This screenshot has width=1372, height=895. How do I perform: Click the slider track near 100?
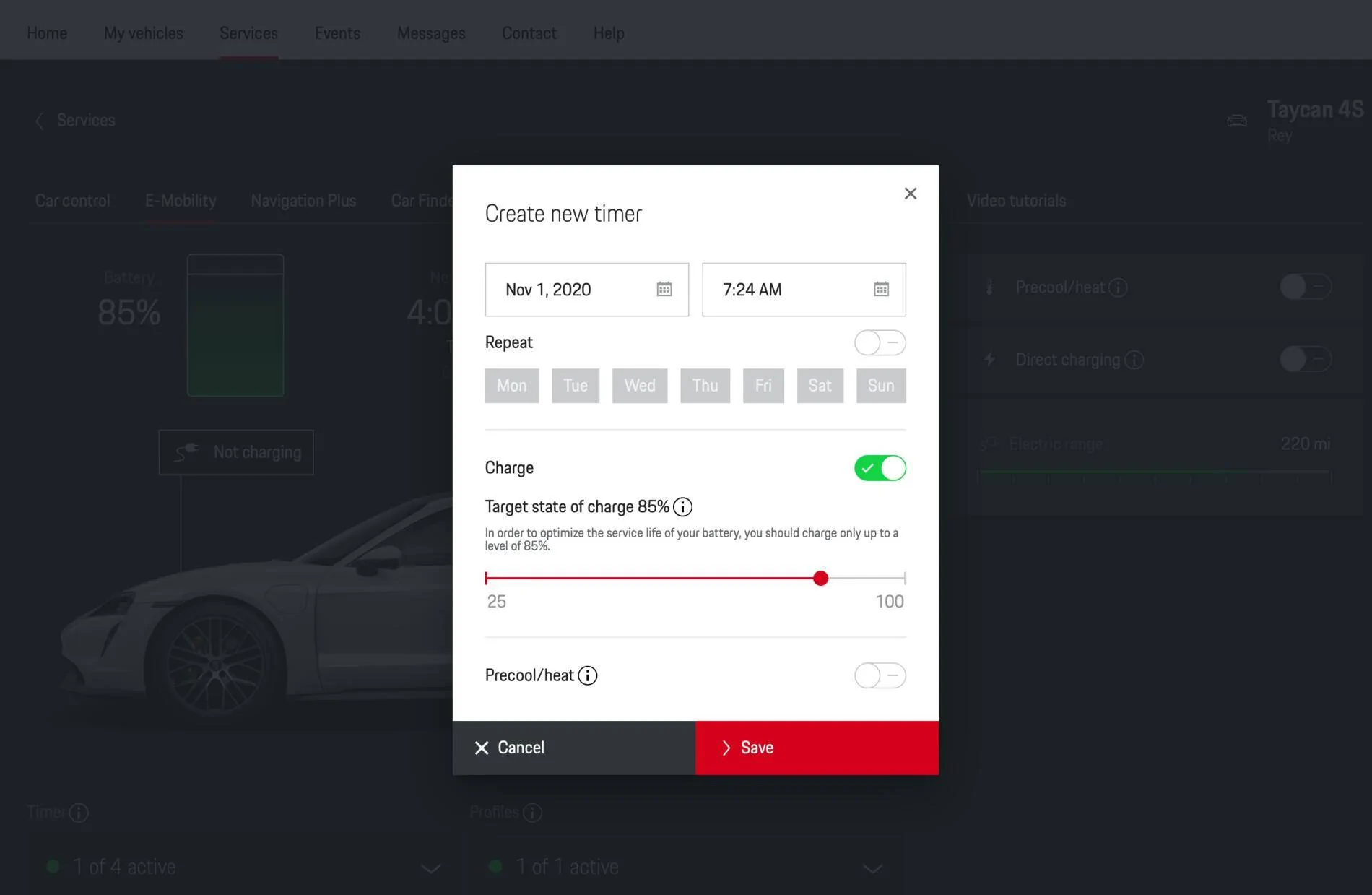[x=867, y=578]
